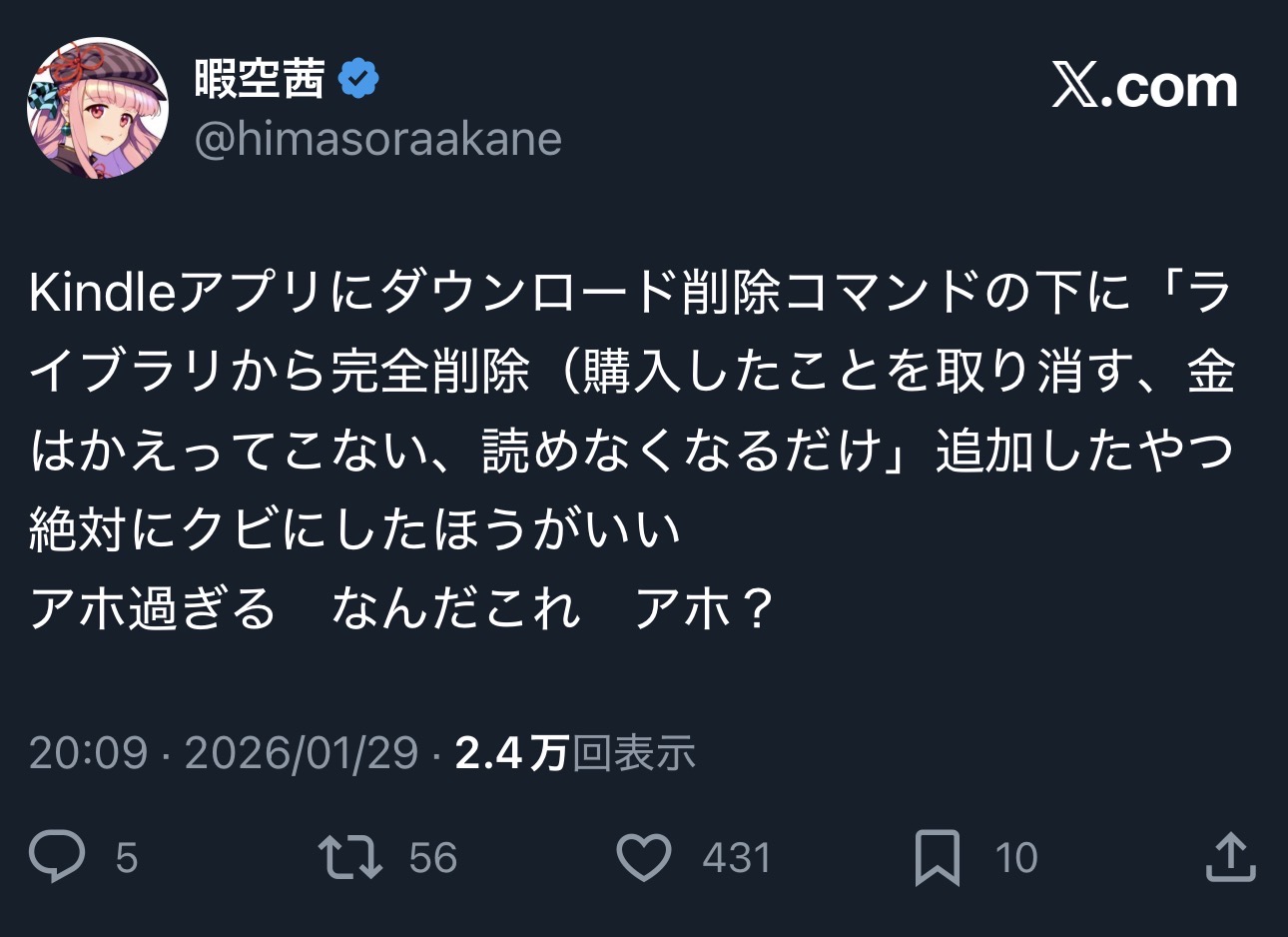Click the 20:09 post time
The image size is (1288, 937).
pyautogui.click(x=88, y=752)
